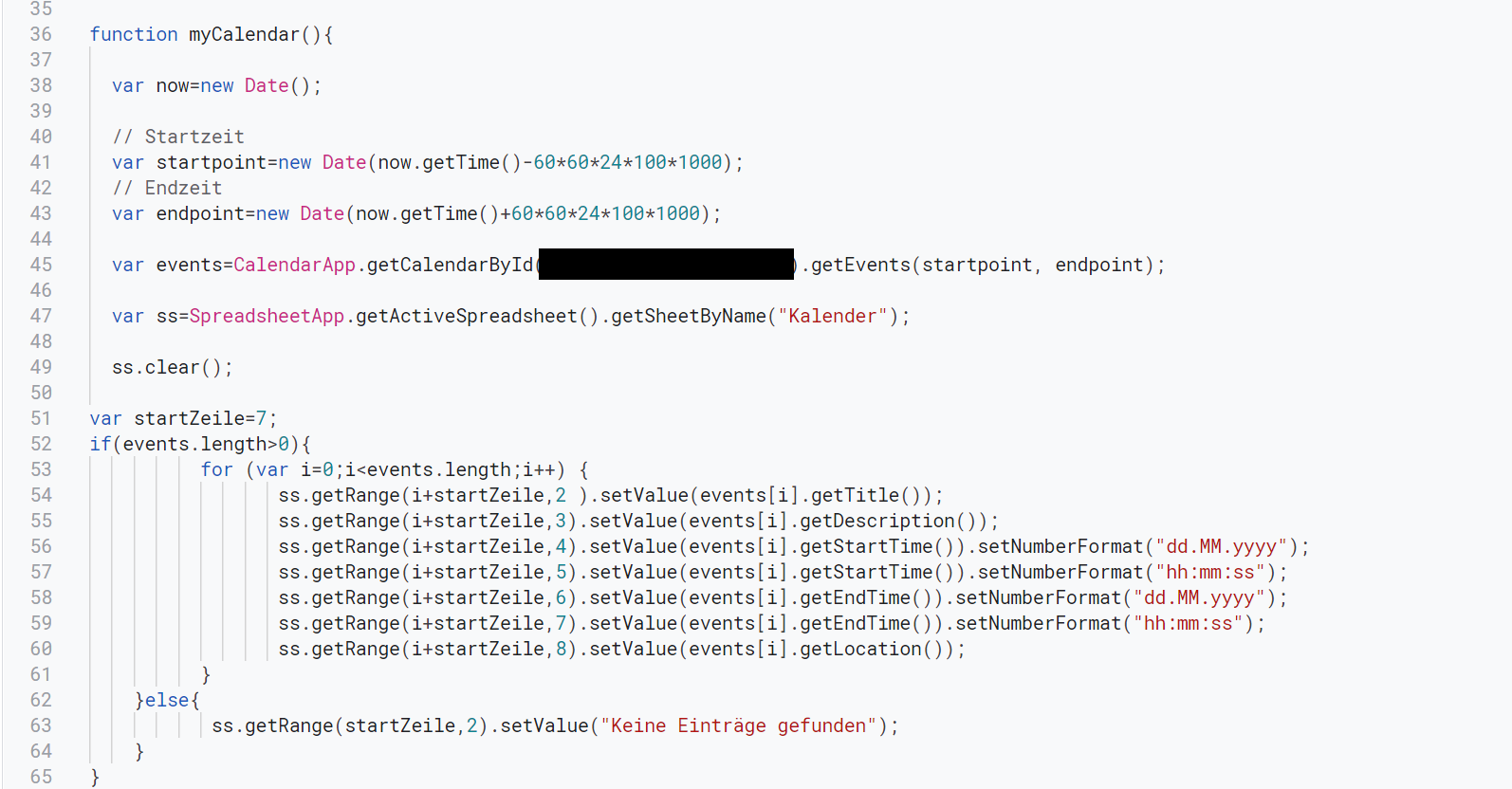Click line number 65 closing brace row
Viewport: 1512px width, 789px height.
click(x=41, y=777)
